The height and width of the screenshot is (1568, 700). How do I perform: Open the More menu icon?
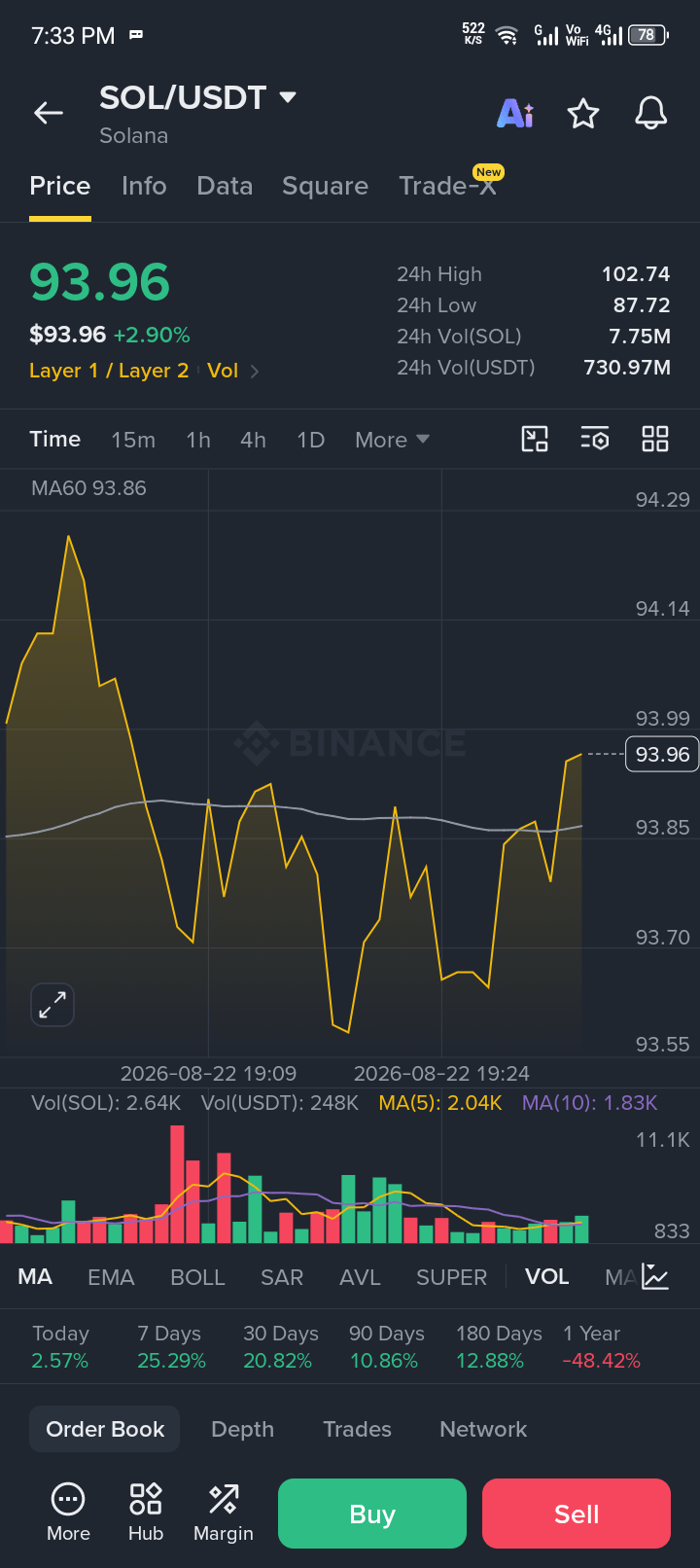point(68,1514)
